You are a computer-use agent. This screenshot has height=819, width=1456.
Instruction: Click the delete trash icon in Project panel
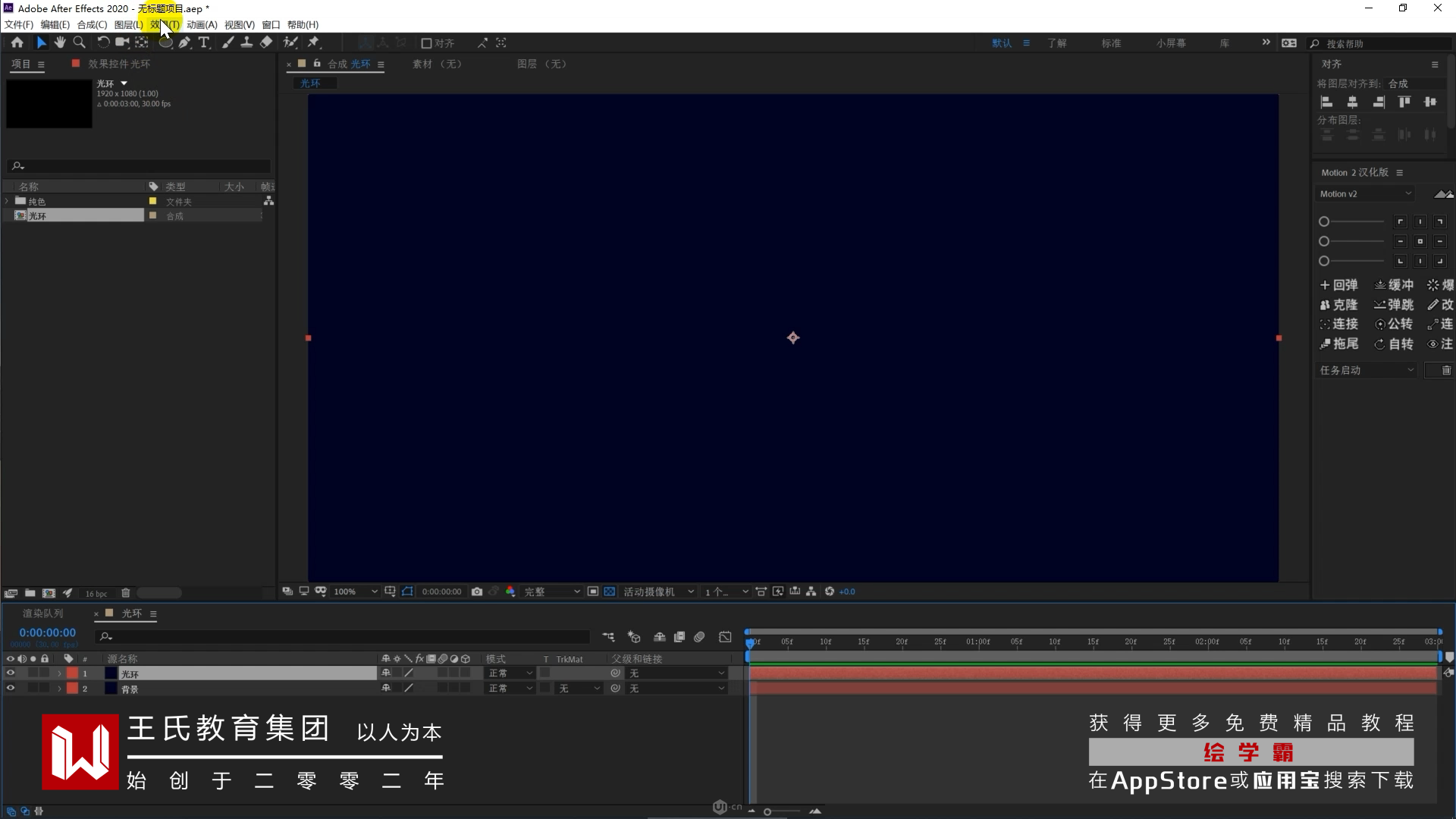click(x=126, y=593)
